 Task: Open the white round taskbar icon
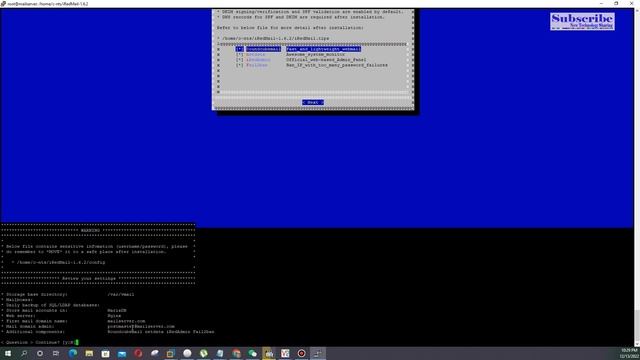coord(187,353)
